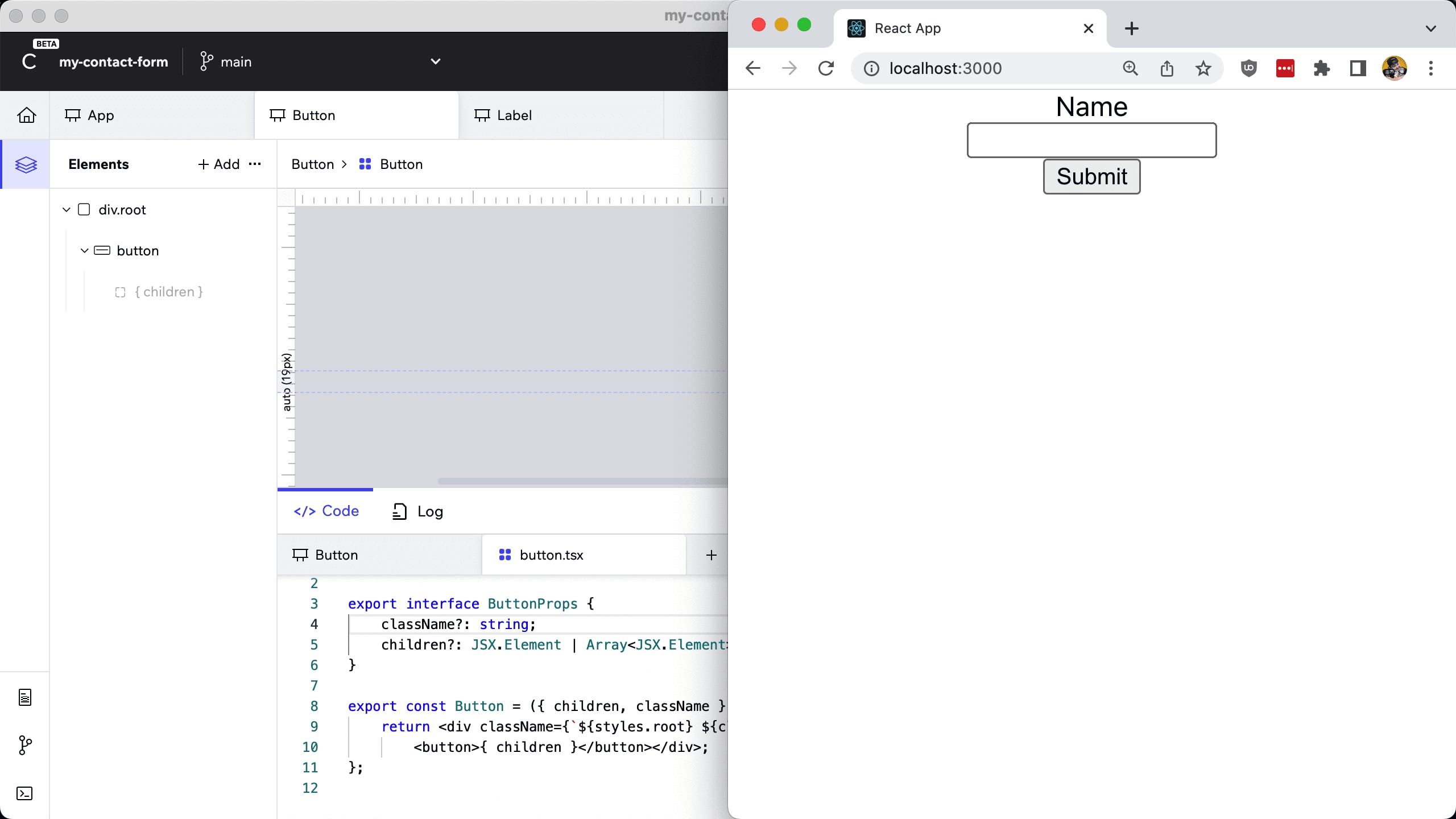Open the button.tsx code tab
This screenshot has height=819, width=1456.
pyautogui.click(x=584, y=555)
